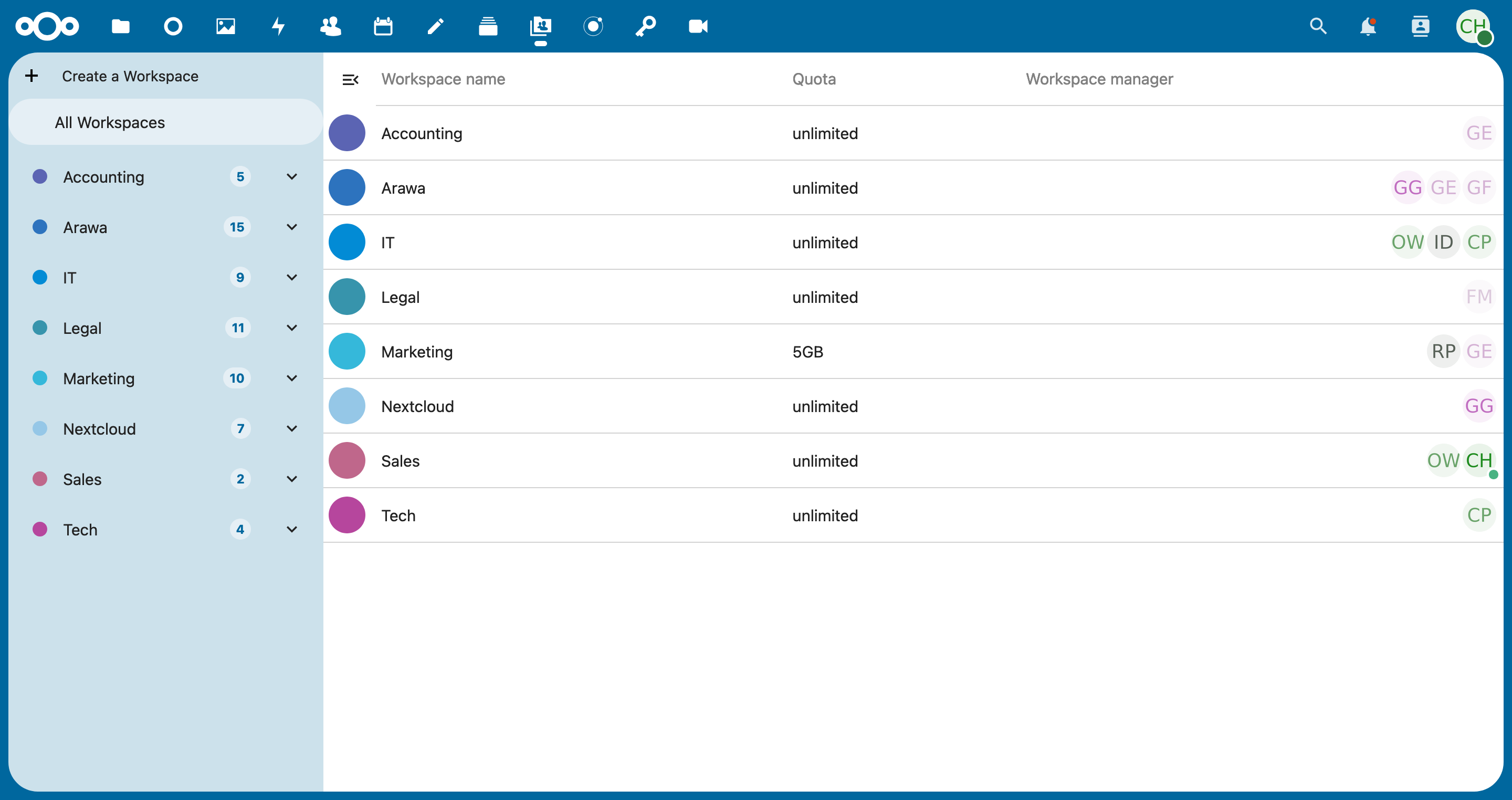Image resolution: width=1512 pixels, height=800 pixels.
Task: Expand the Marketing workspace chevron
Action: [x=292, y=378]
